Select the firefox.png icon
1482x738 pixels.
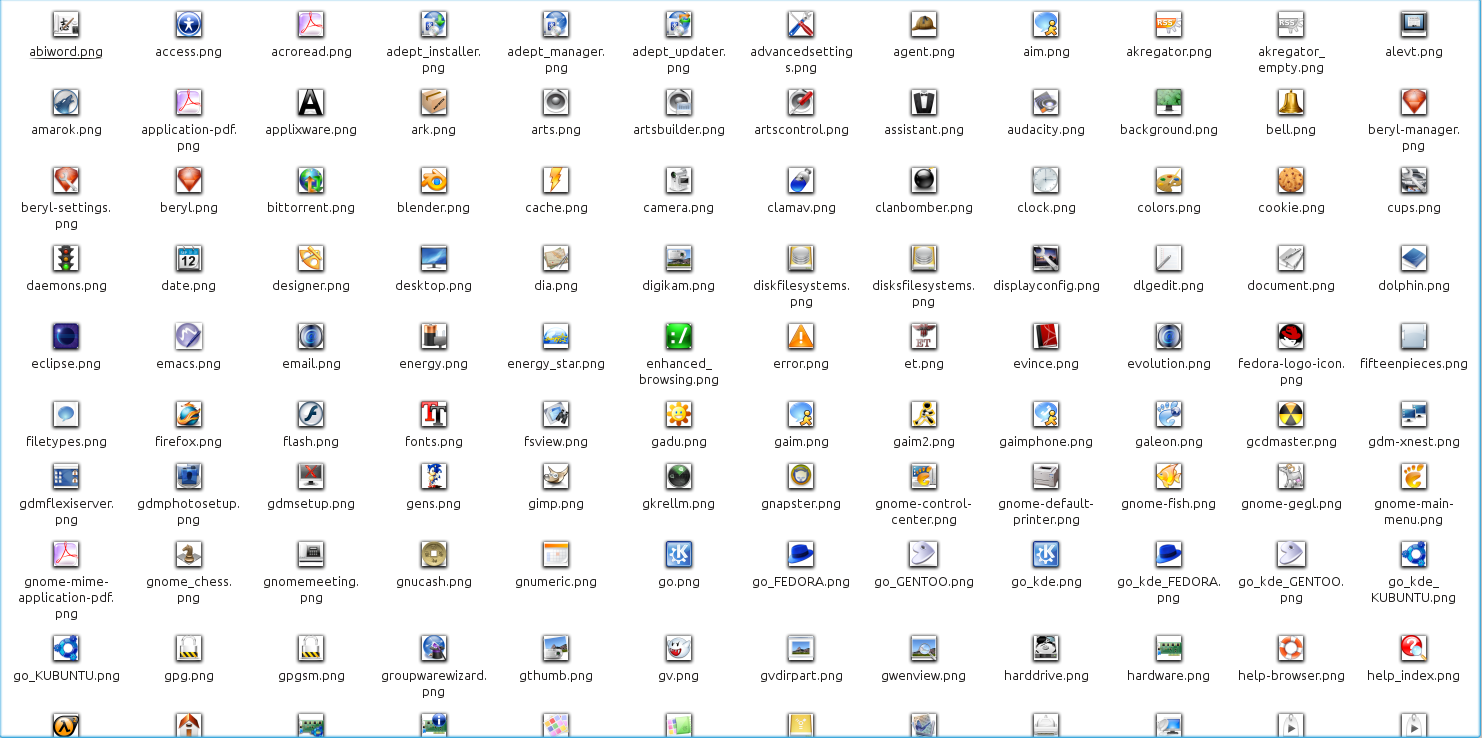pos(189,414)
